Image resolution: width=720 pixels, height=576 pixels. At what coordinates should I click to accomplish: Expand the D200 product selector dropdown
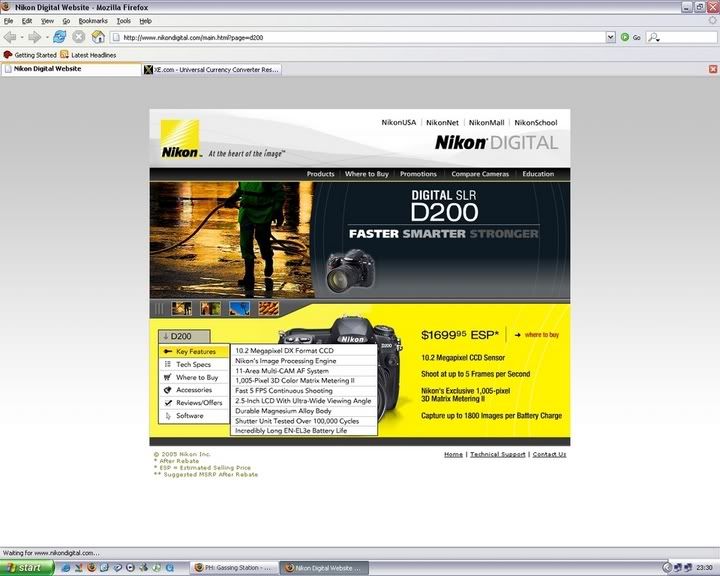coord(184,336)
